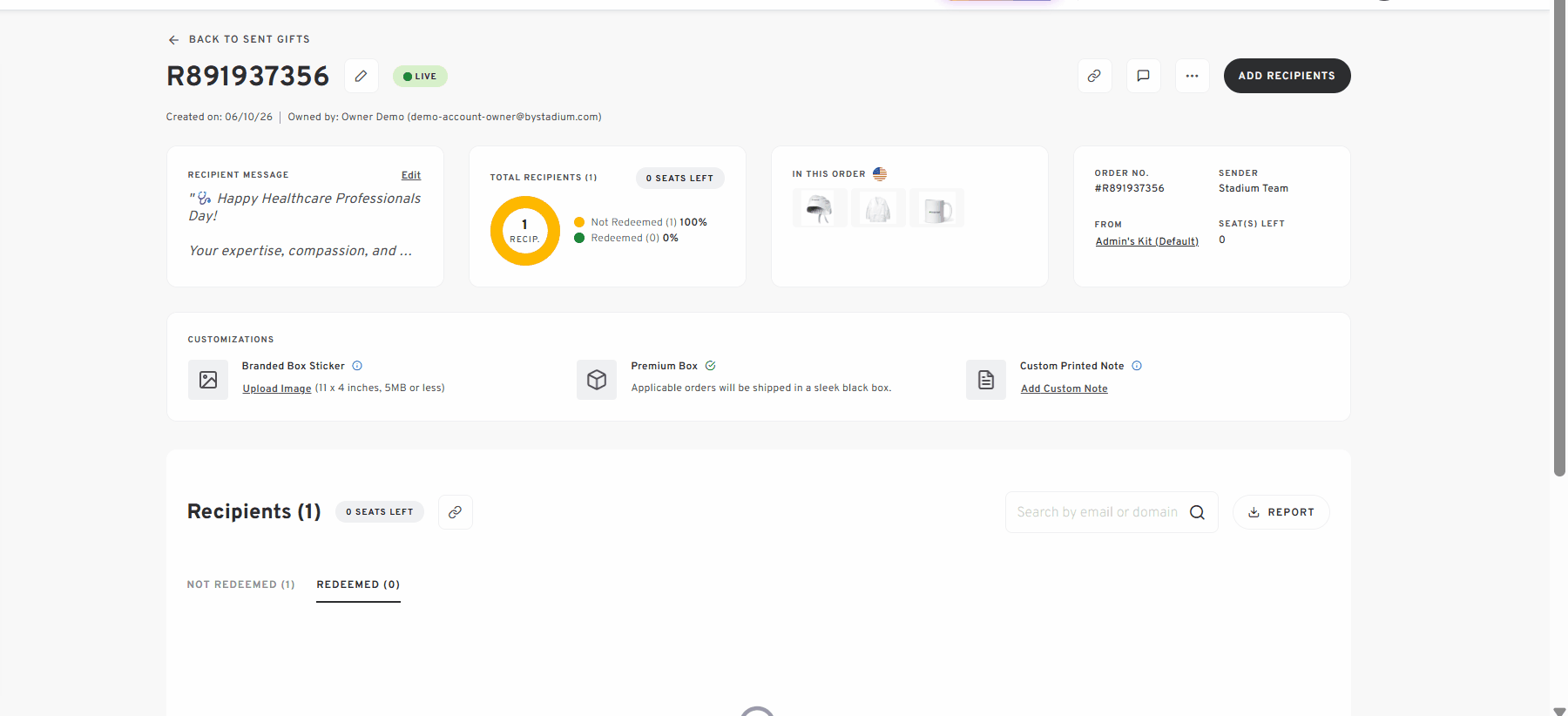Click order number #R891937356
Viewport: 1568px width, 716px height.
(x=1129, y=188)
